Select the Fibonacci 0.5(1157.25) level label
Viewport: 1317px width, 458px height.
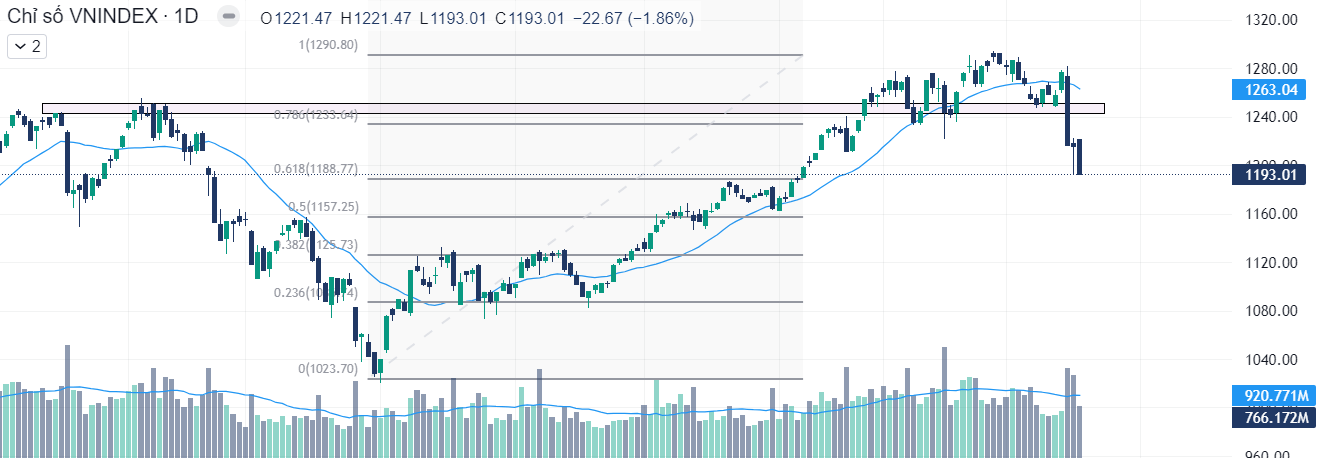[x=322, y=207]
